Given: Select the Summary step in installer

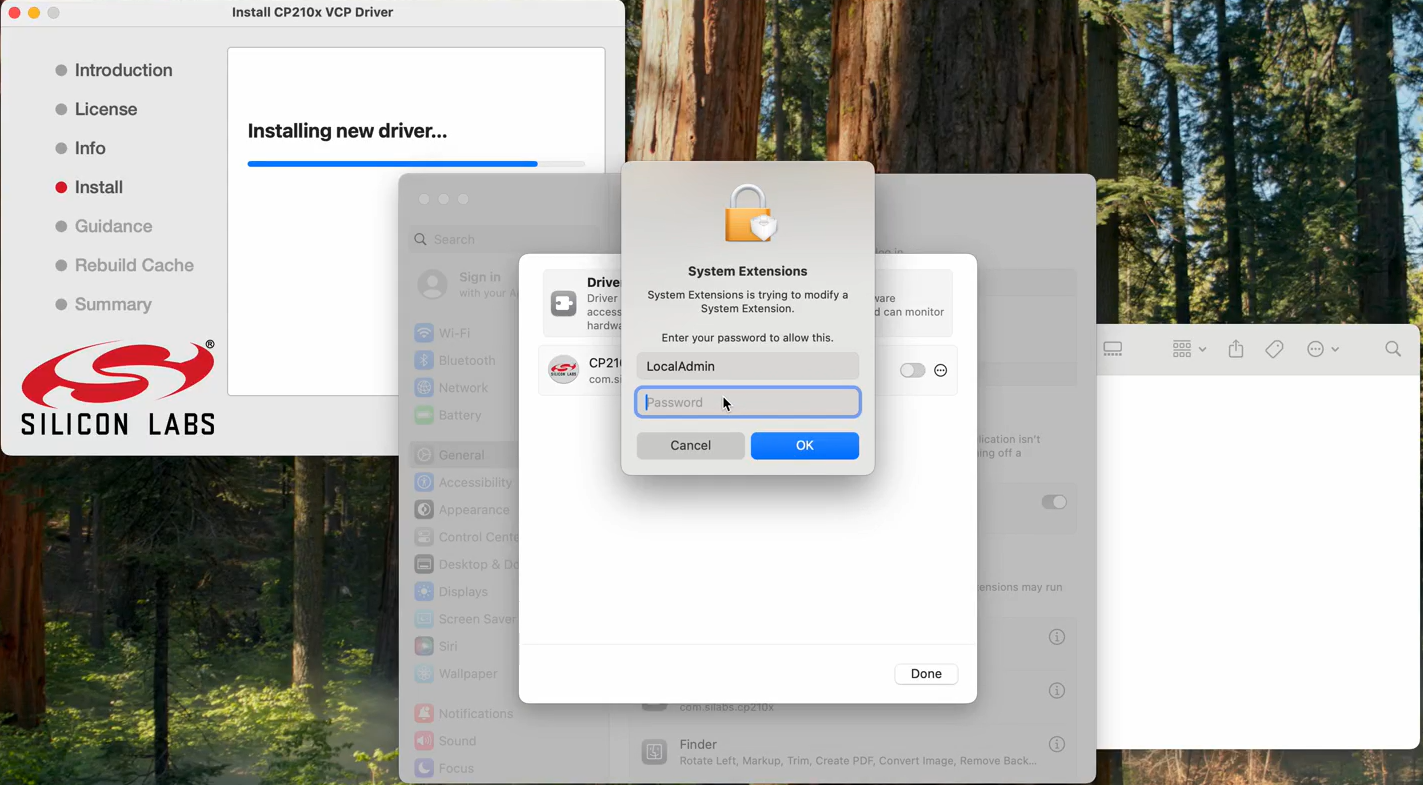Looking at the screenshot, I should 113,304.
